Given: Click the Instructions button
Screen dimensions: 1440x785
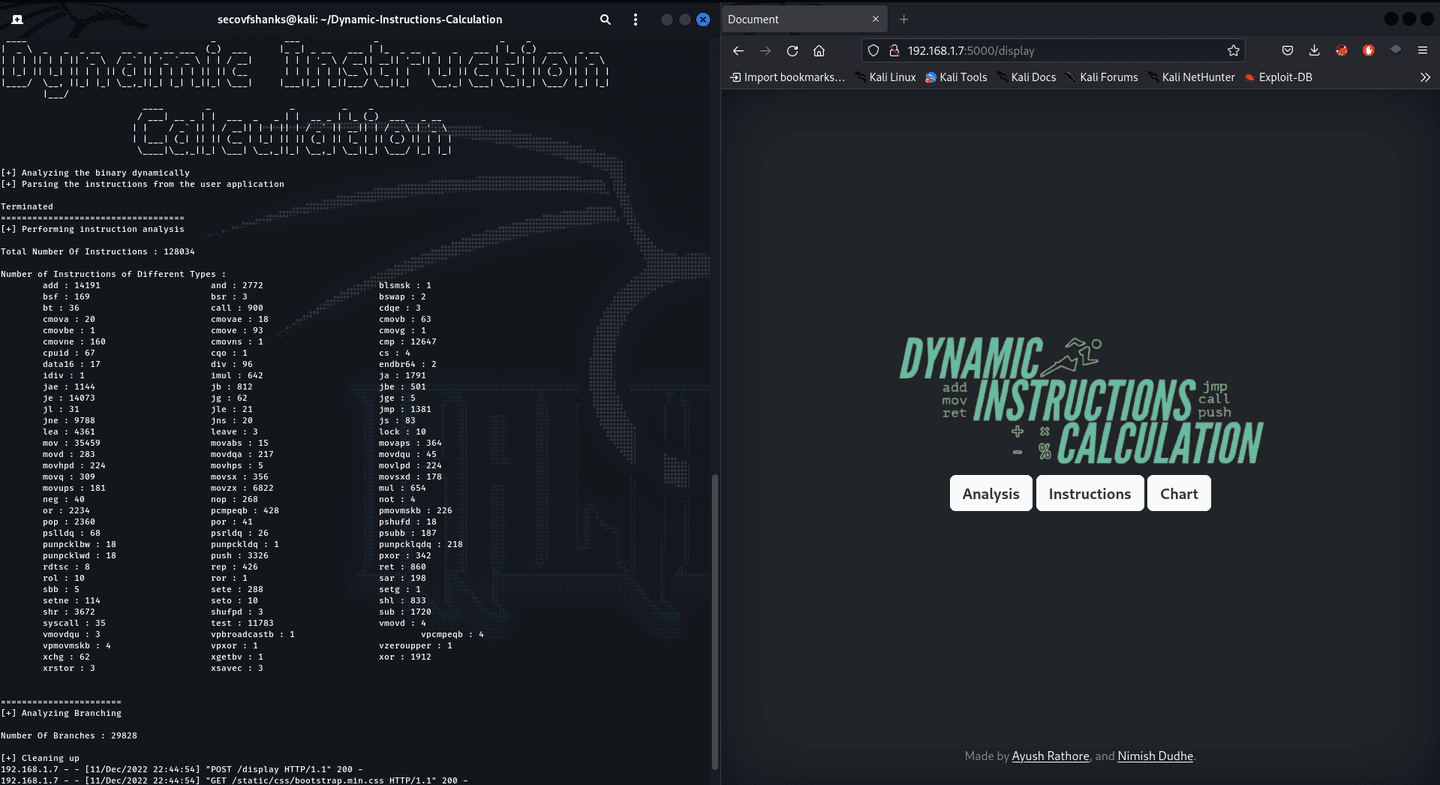Looking at the screenshot, I should click(1090, 493).
